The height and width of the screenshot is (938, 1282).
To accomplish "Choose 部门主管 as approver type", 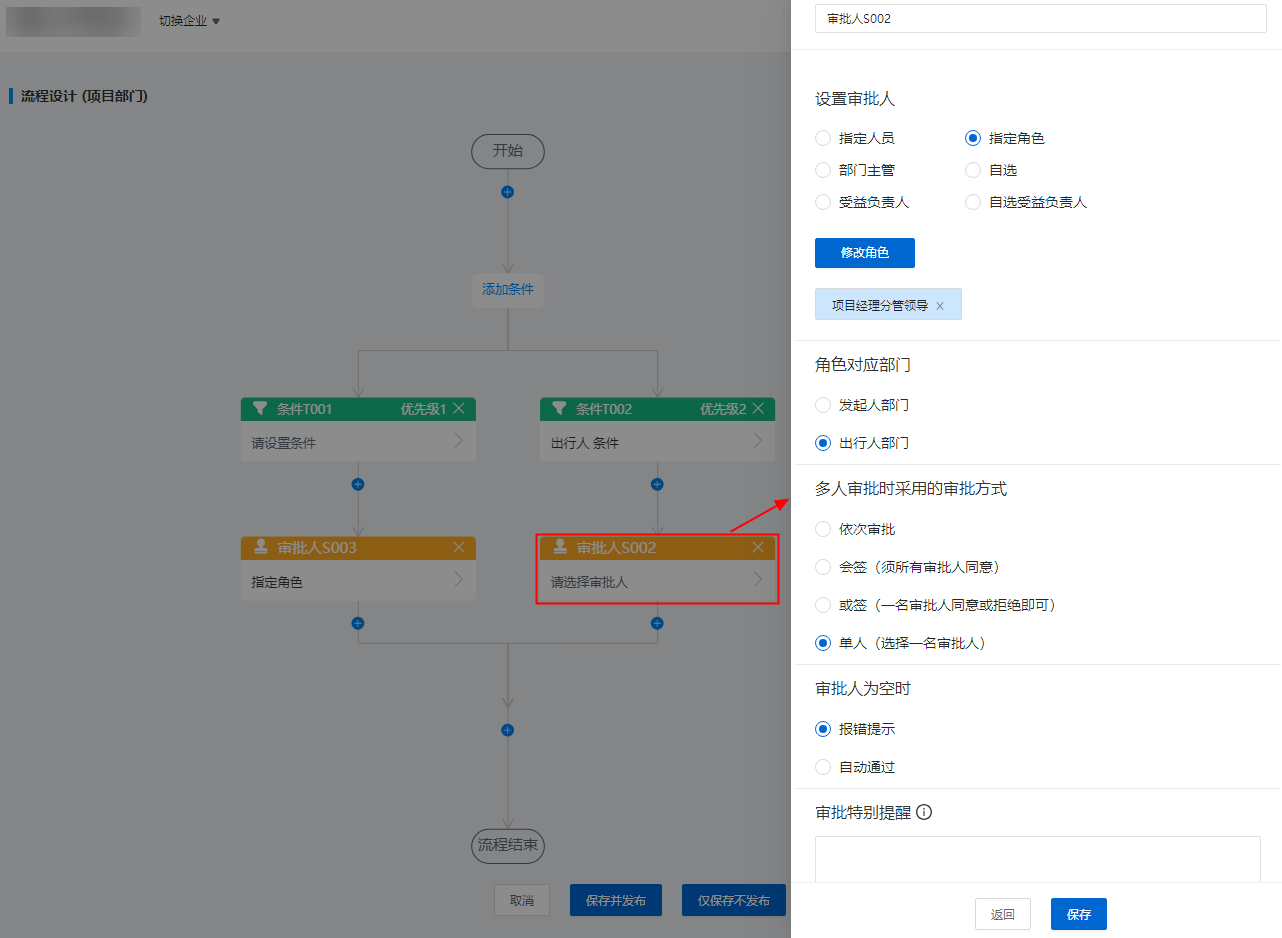I will [823, 170].
